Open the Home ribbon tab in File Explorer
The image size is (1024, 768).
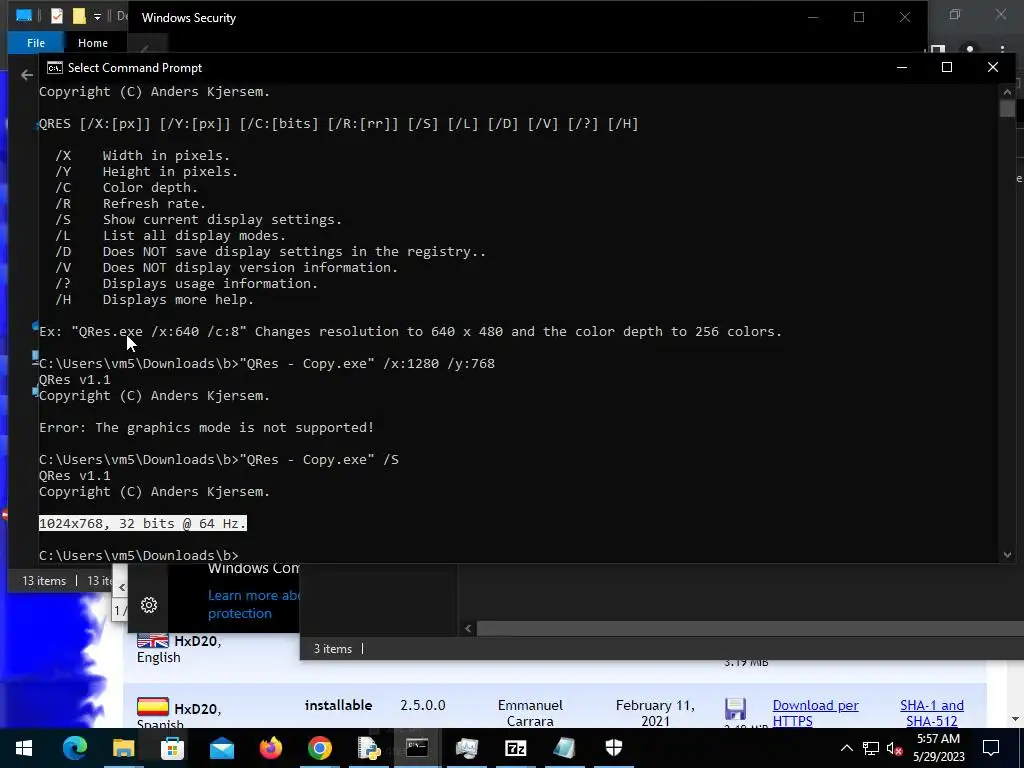pos(93,43)
